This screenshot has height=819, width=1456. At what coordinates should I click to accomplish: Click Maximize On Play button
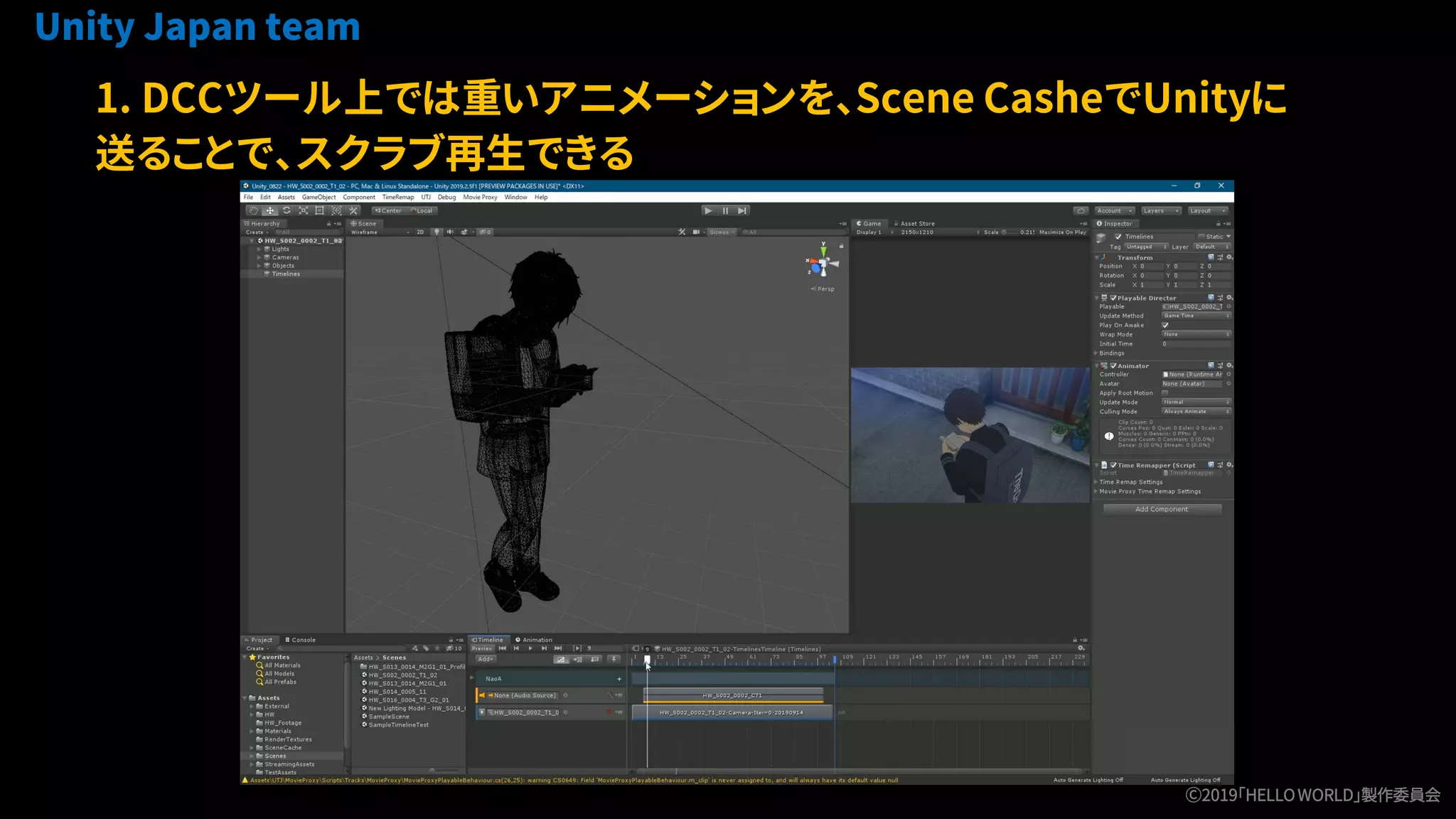click(x=1062, y=232)
